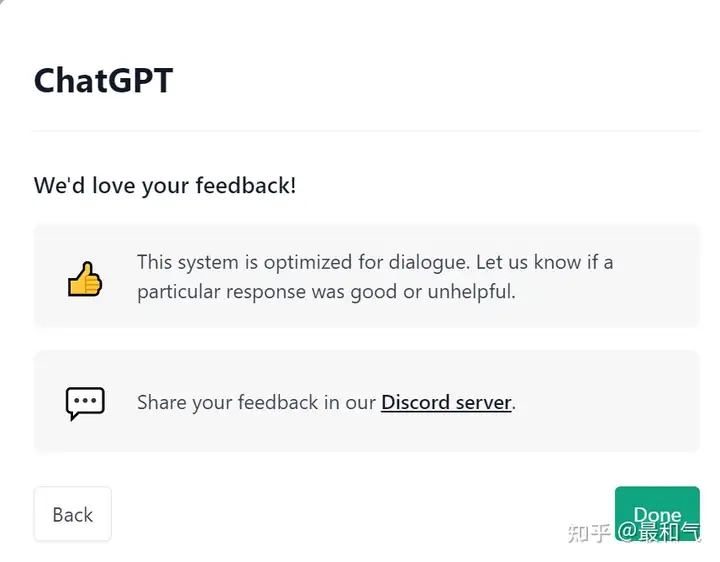Click the thumbs-up emoji icon
The width and height of the screenshot is (720, 562).
point(85,279)
